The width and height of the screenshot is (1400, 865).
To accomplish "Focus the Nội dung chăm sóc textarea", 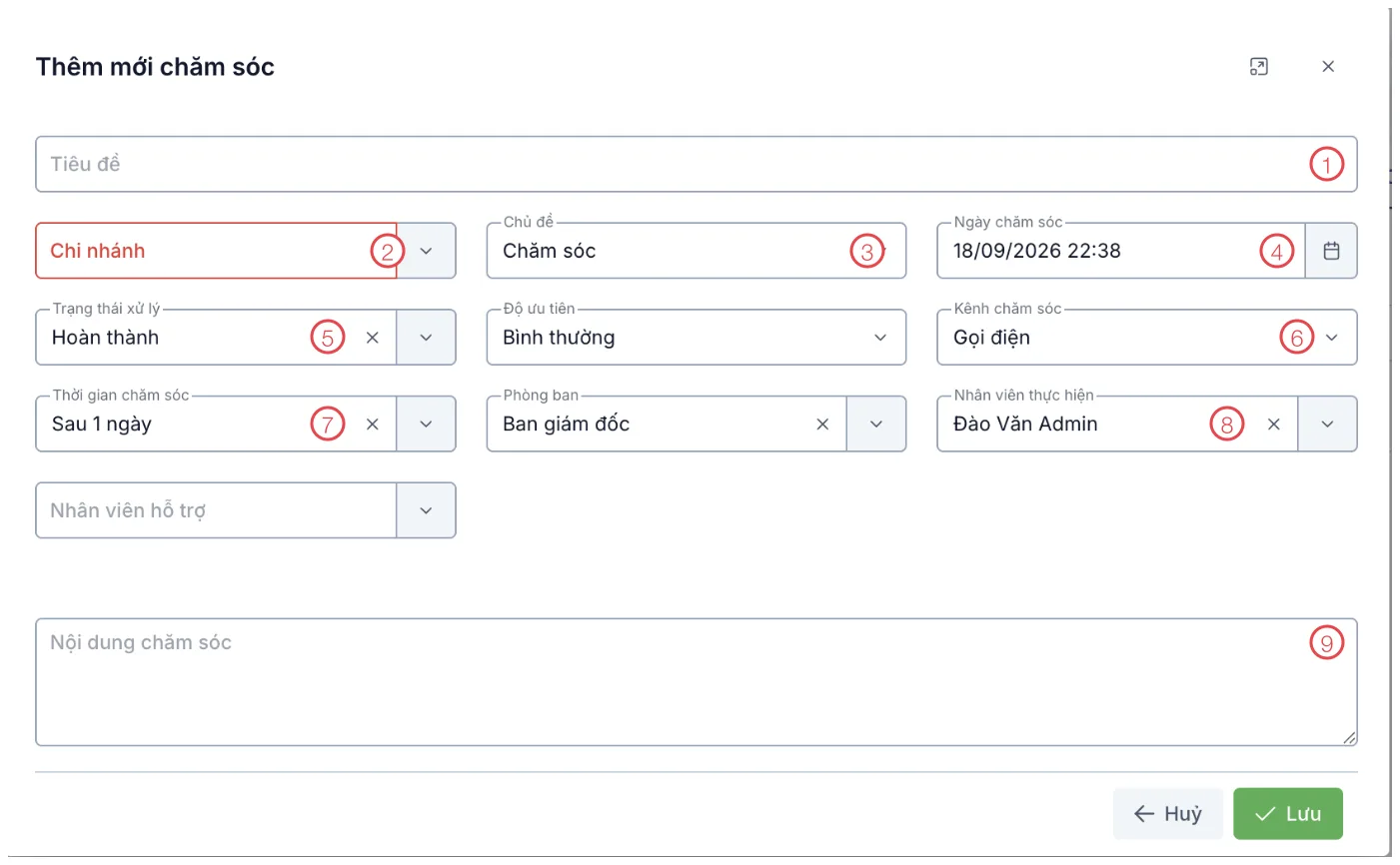I will [697, 682].
